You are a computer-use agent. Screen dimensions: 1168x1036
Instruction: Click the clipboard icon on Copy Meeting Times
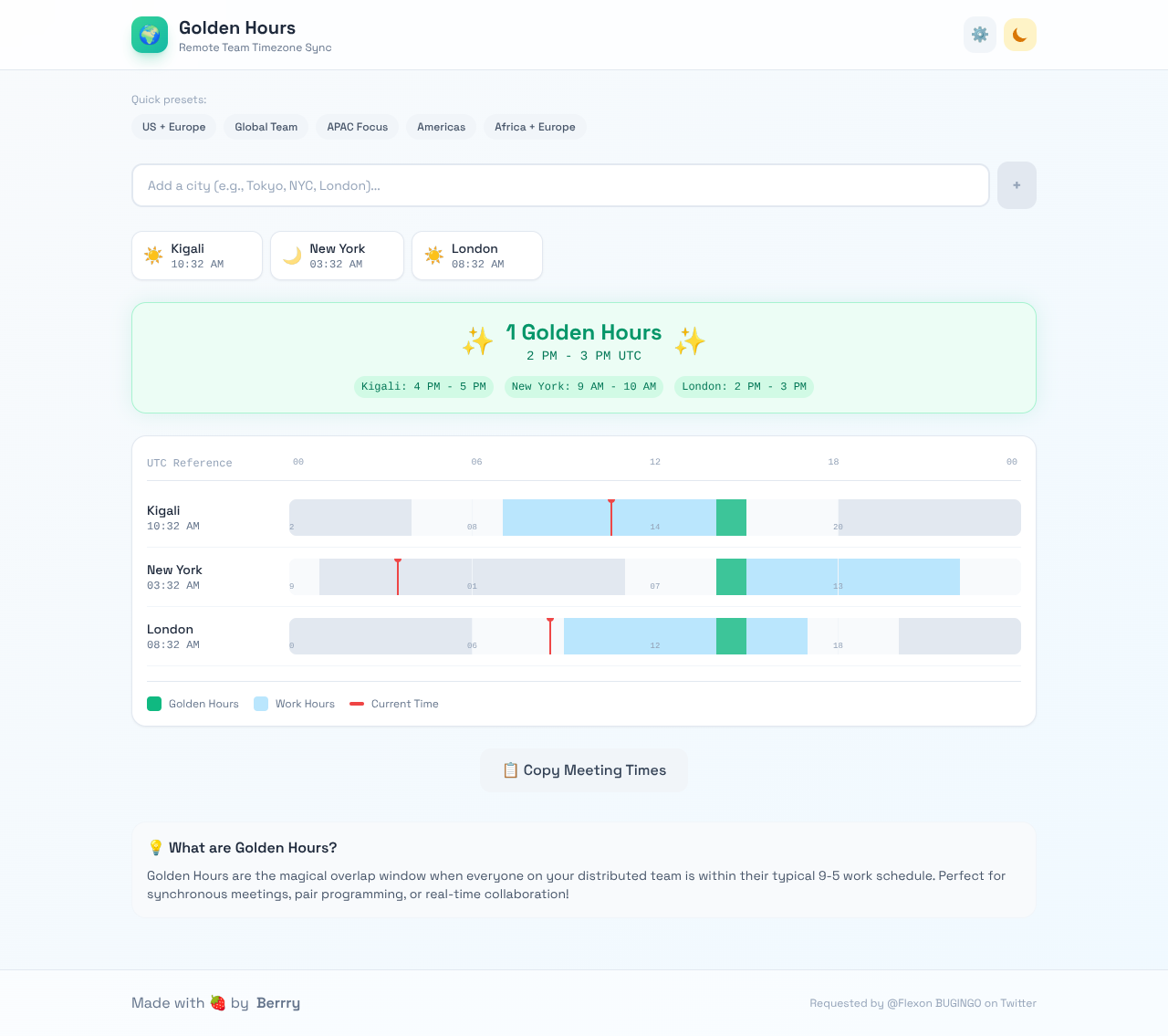tap(511, 769)
